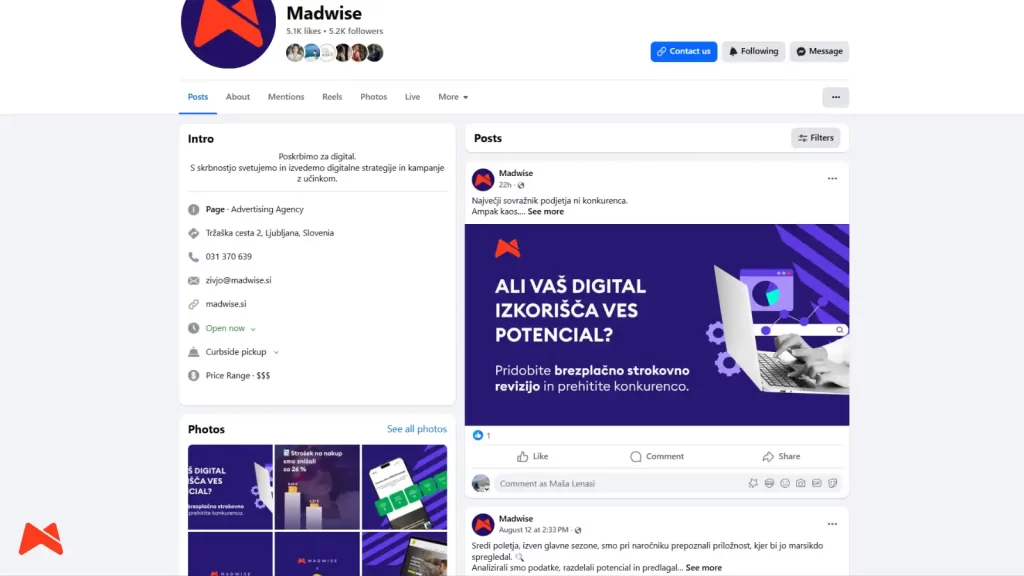The height and width of the screenshot is (576, 1024).
Task: Click the Page info icon
Action: click(193, 210)
